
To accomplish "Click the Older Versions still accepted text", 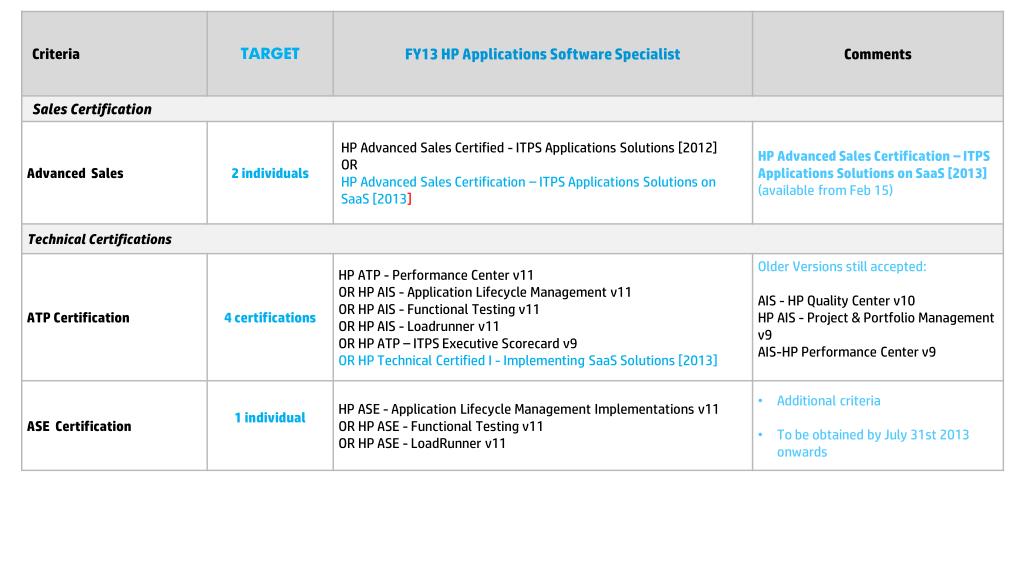I will coord(842,266).
